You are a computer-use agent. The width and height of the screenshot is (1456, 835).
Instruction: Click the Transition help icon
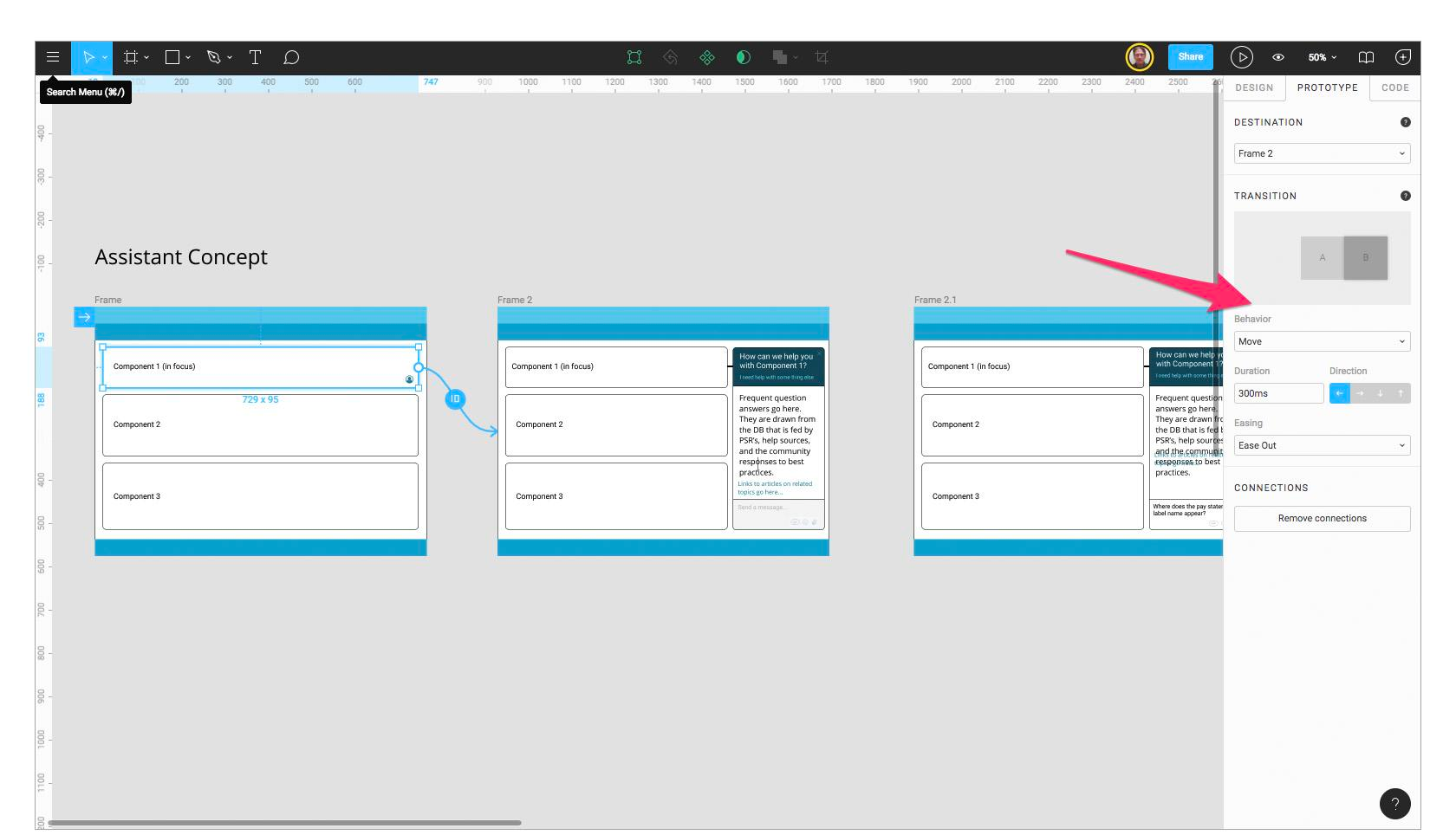click(1405, 196)
